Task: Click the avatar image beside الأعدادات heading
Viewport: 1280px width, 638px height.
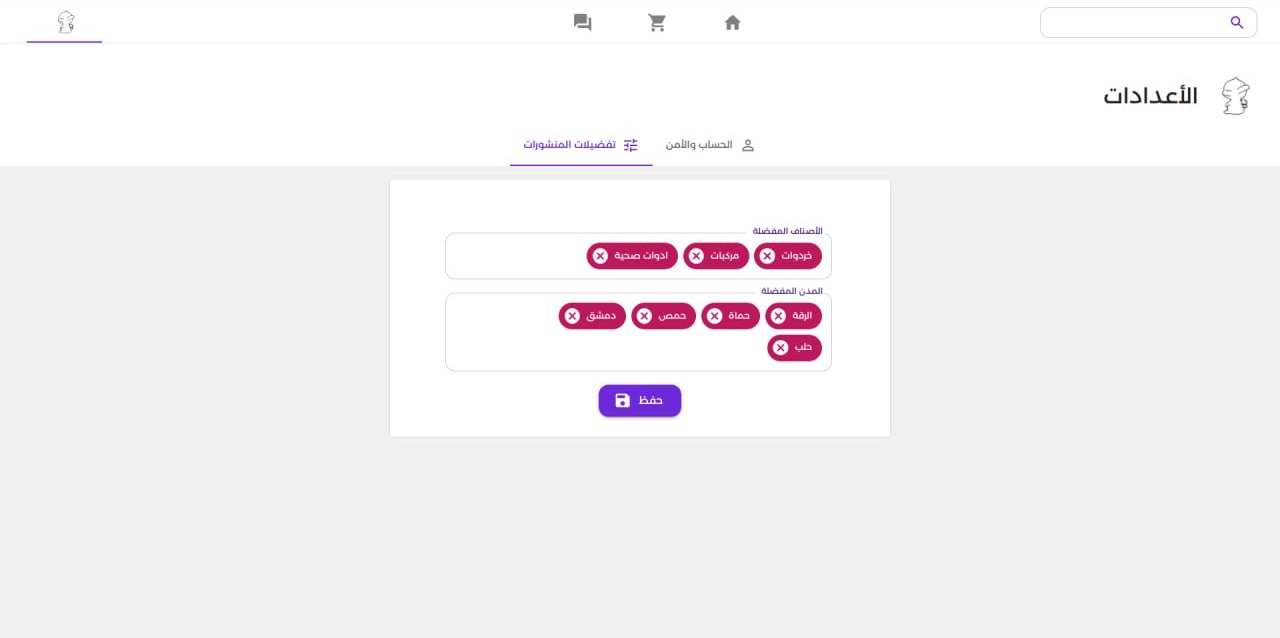Action: pos(1236,96)
